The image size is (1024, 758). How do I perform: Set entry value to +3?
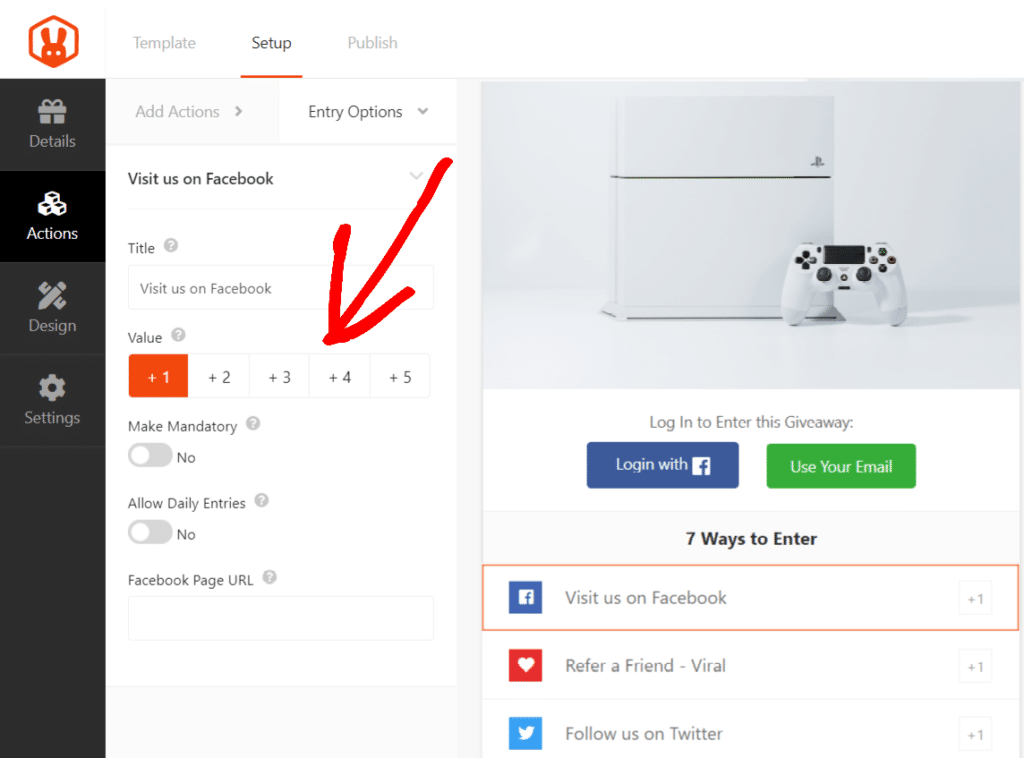pyautogui.click(x=279, y=377)
